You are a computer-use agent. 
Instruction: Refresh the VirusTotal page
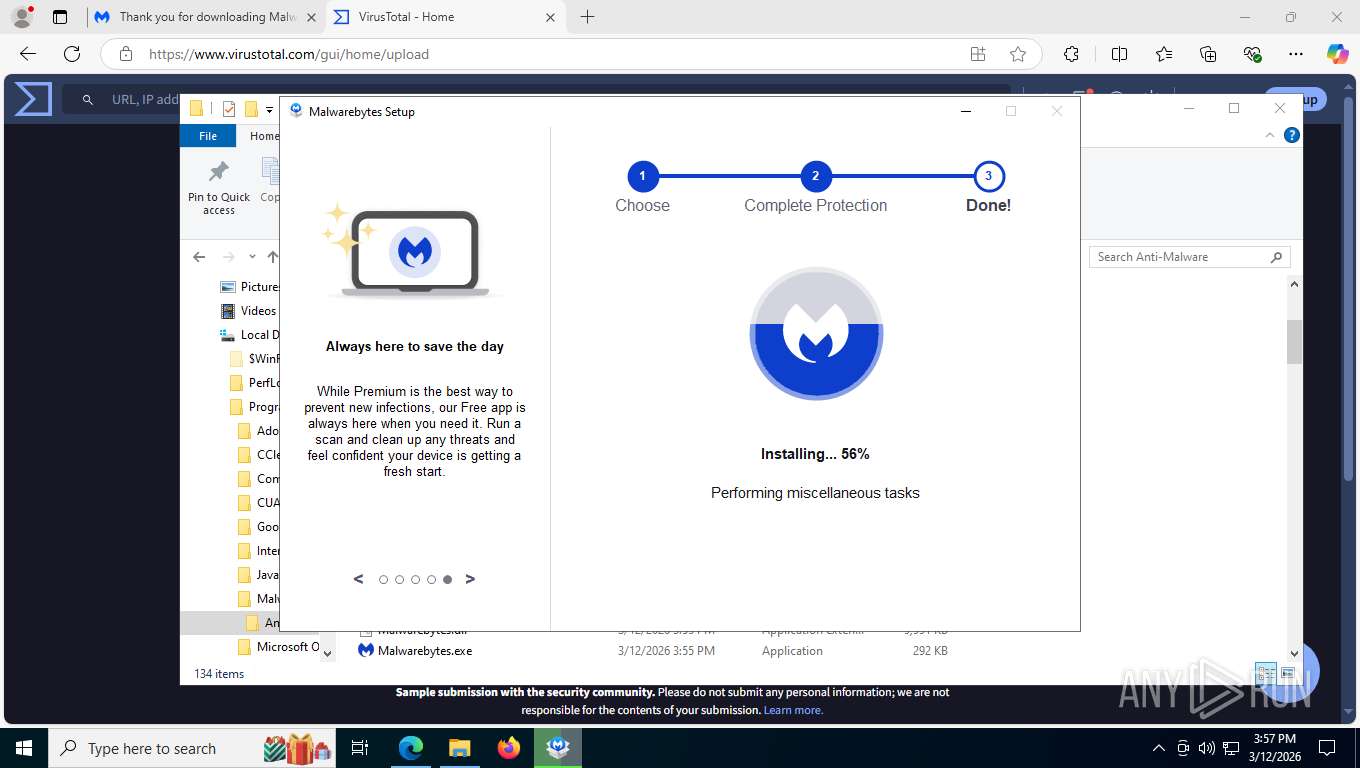(x=72, y=54)
